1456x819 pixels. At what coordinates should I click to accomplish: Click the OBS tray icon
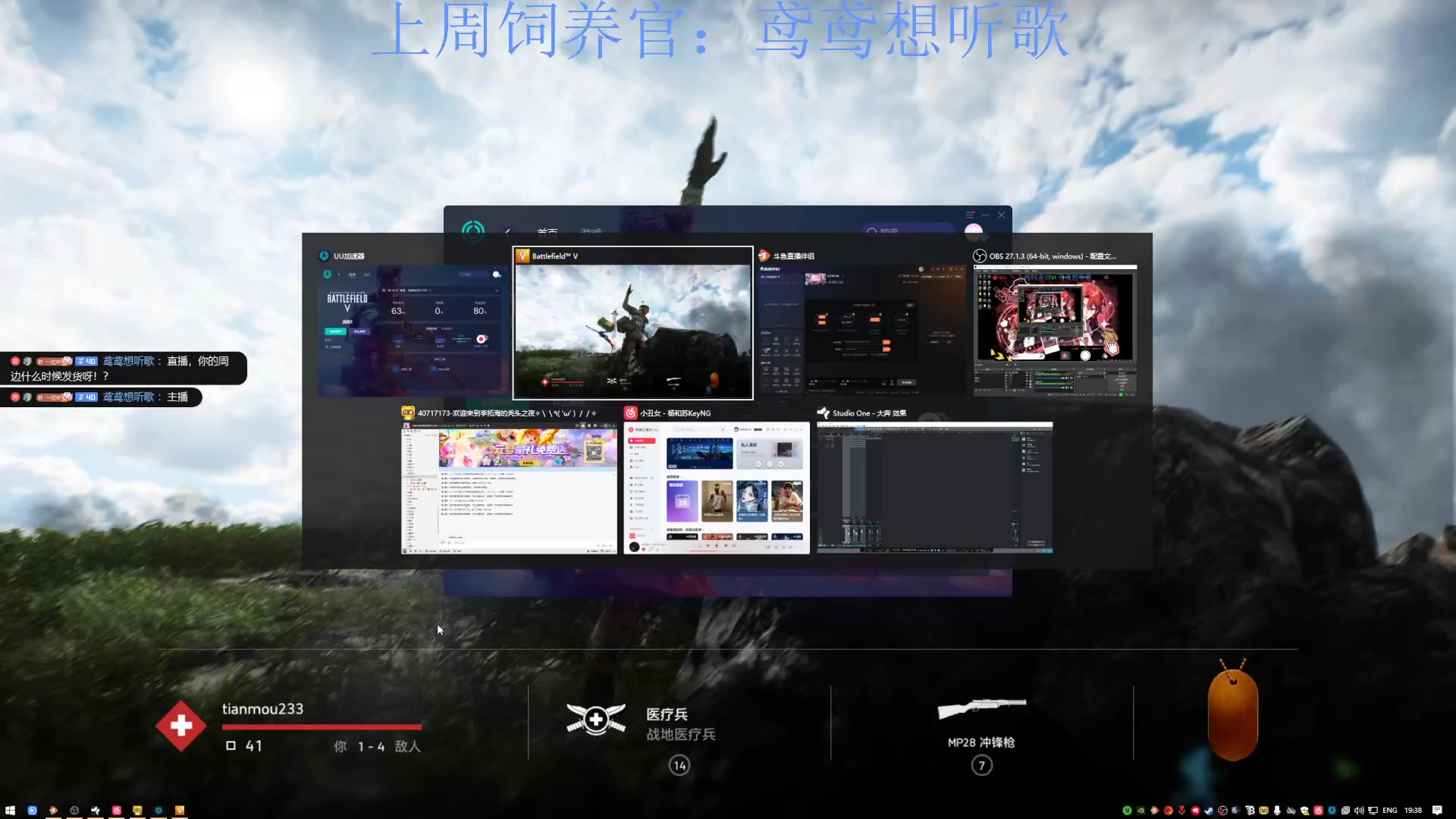click(1222, 810)
